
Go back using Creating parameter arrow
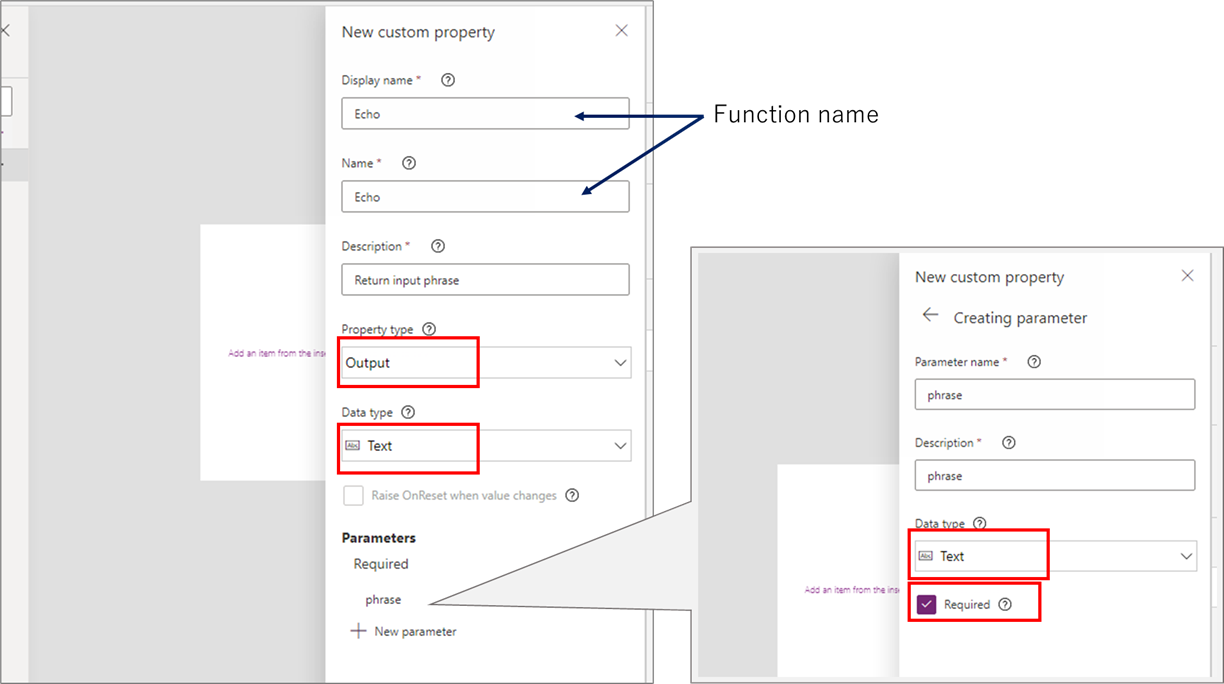[x=930, y=316]
